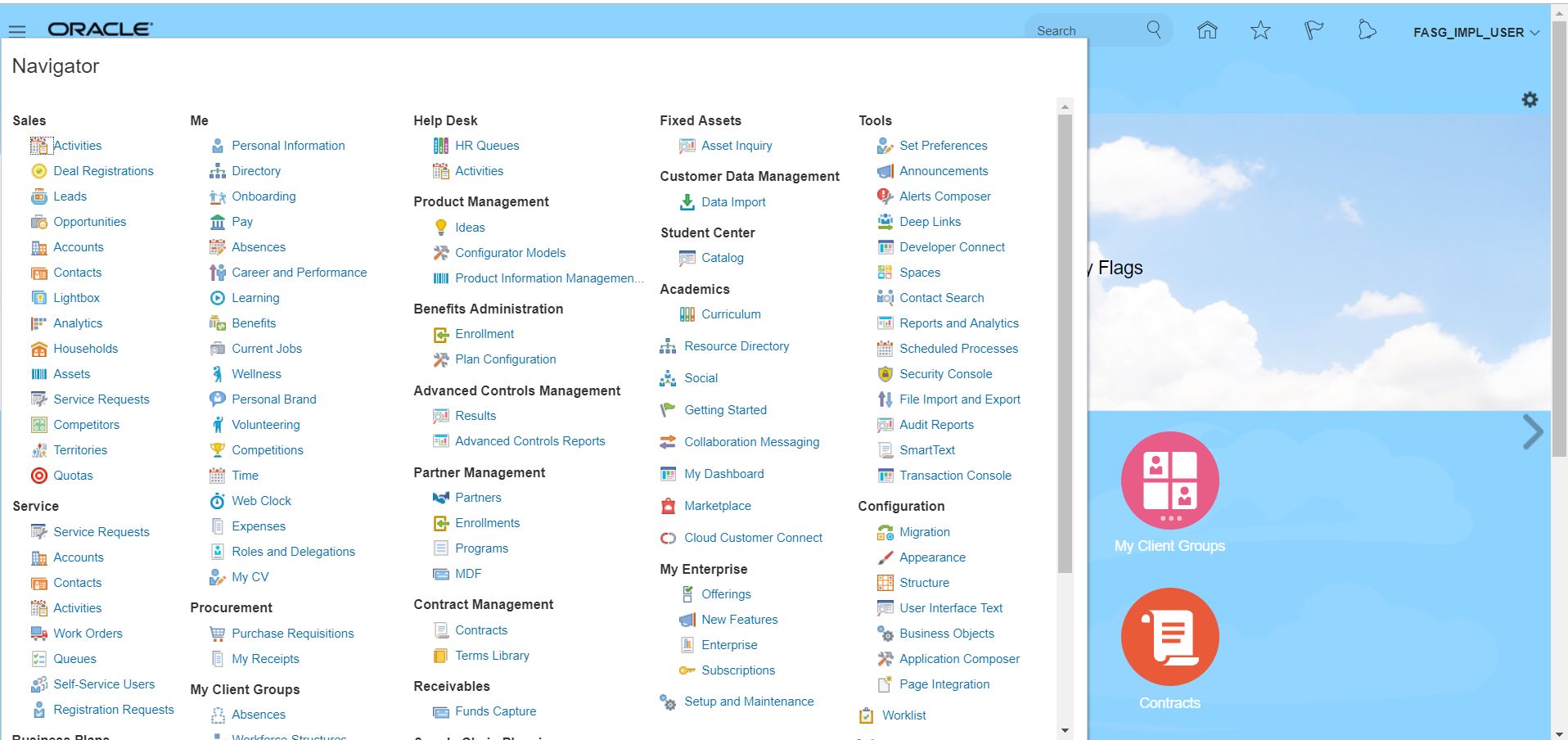
Task: Click the Ideas lightbulb icon
Action: click(x=441, y=228)
